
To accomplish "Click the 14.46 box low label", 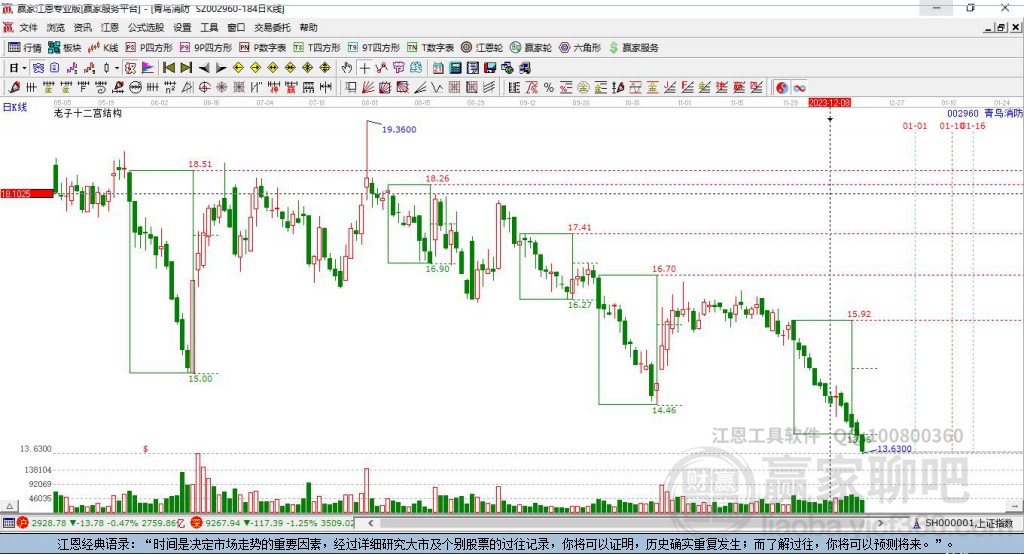I will tap(664, 410).
